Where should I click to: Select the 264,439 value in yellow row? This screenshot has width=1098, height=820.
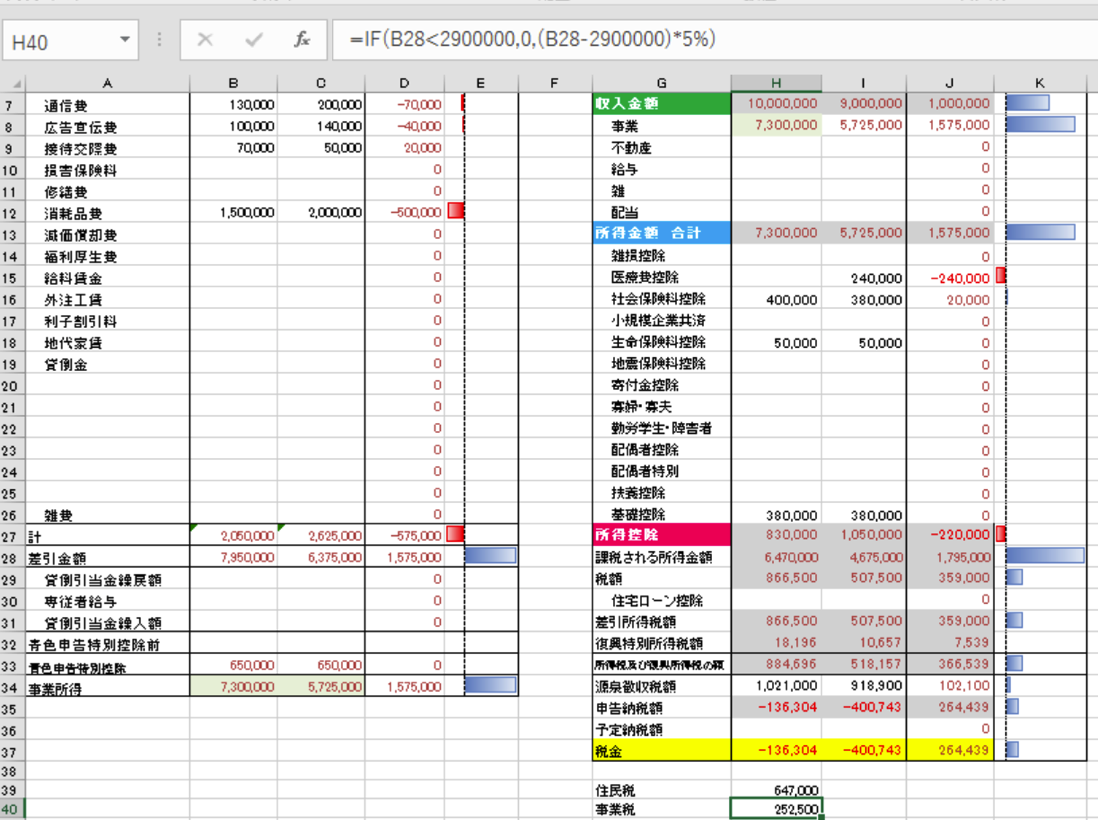(950, 751)
